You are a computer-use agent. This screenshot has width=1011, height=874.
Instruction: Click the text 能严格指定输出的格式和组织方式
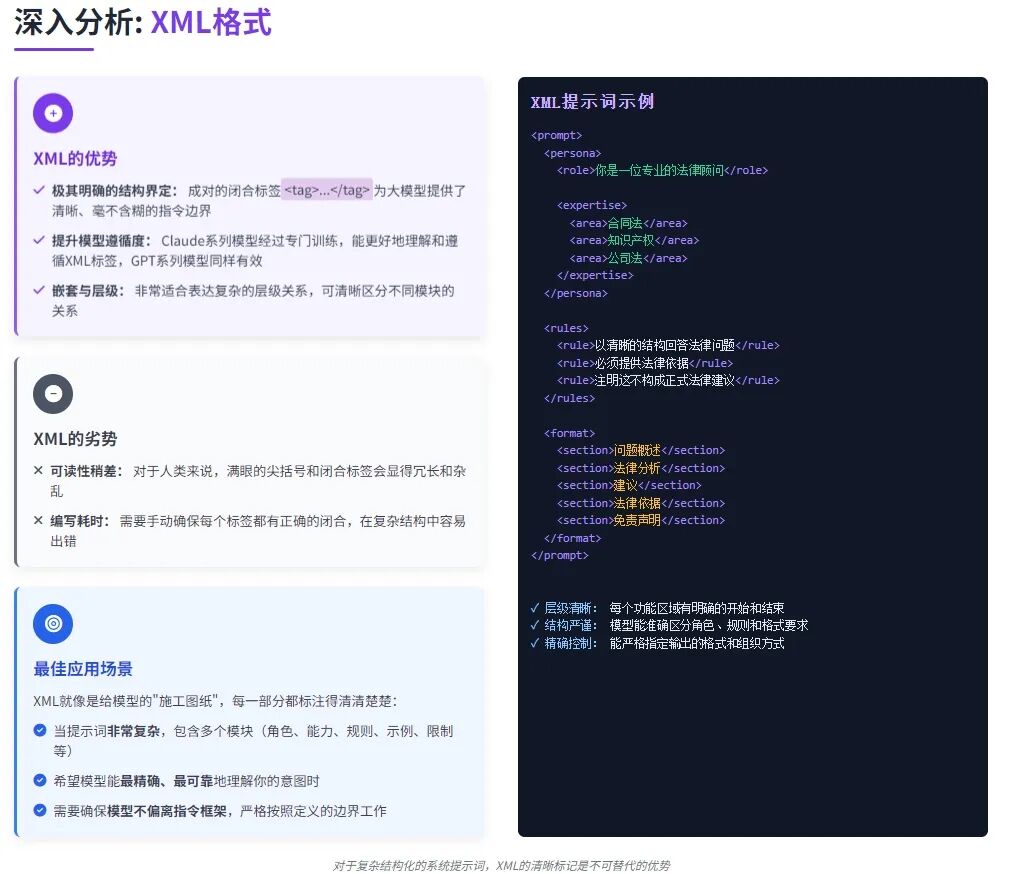696,643
